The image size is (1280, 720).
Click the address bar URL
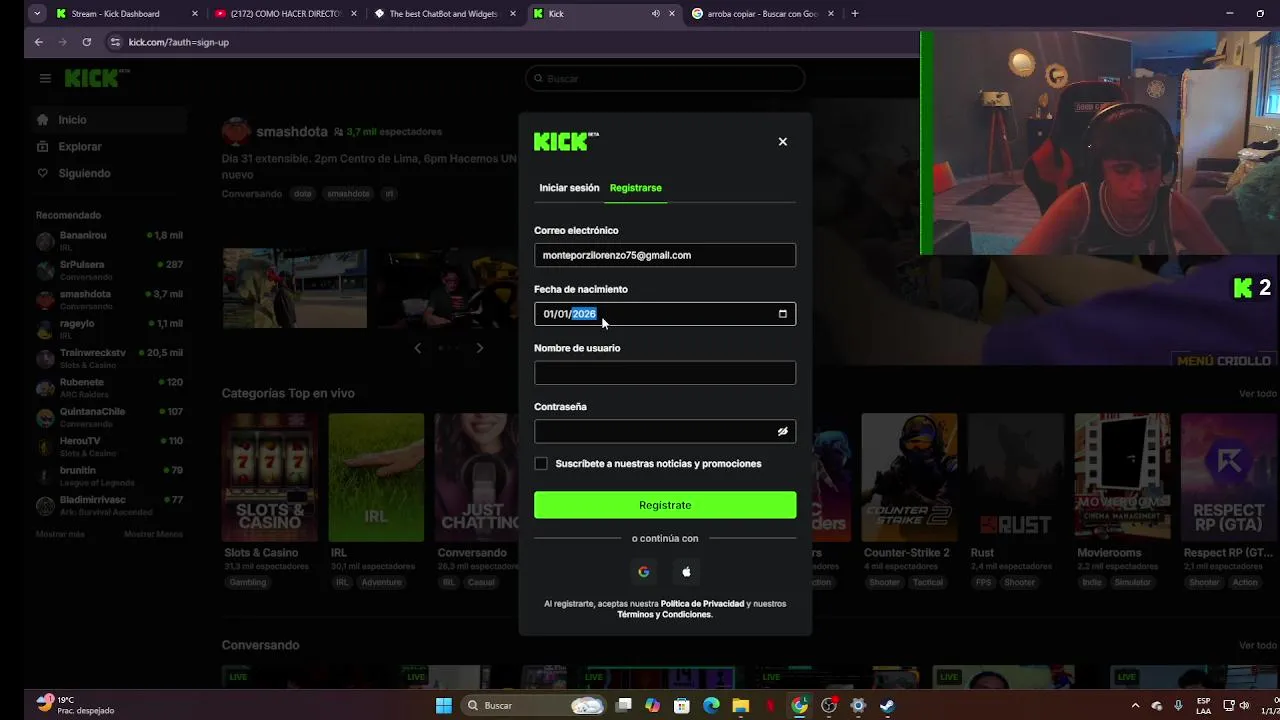click(x=179, y=42)
